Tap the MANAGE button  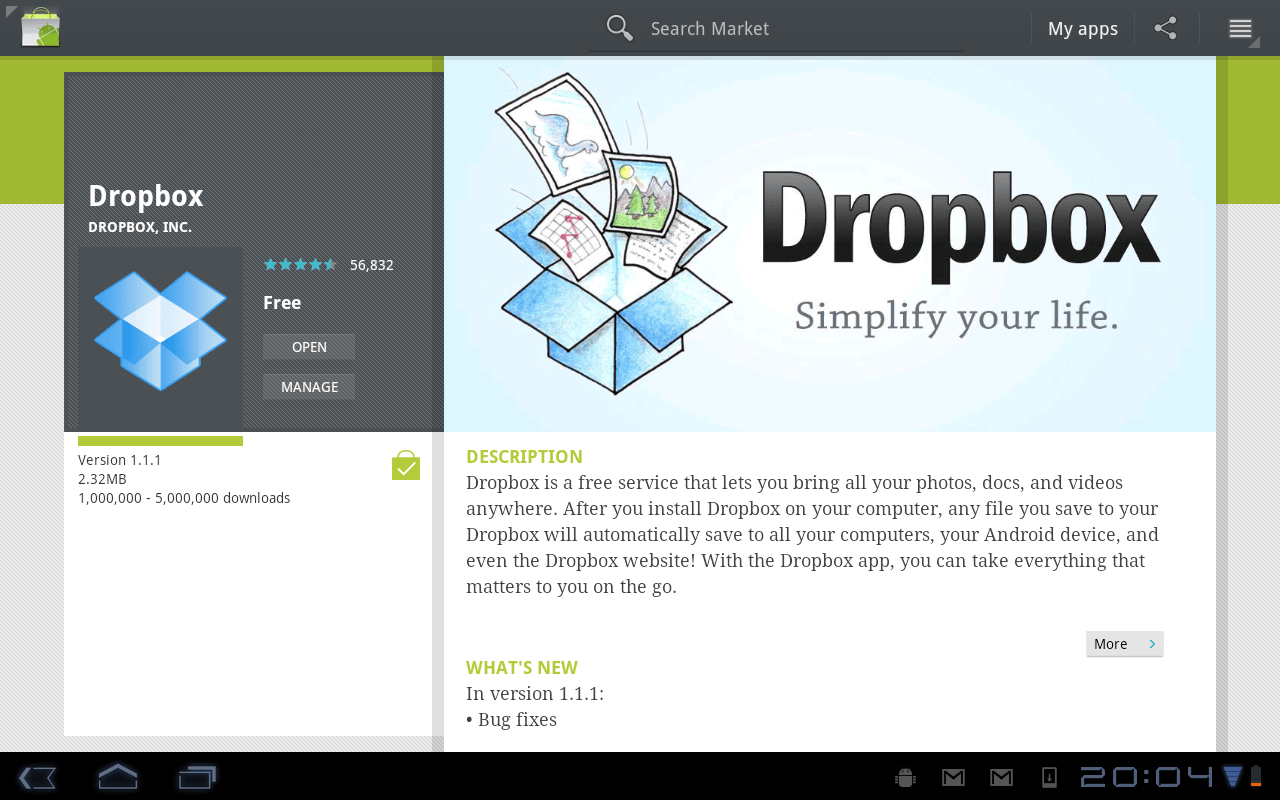coord(309,387)
